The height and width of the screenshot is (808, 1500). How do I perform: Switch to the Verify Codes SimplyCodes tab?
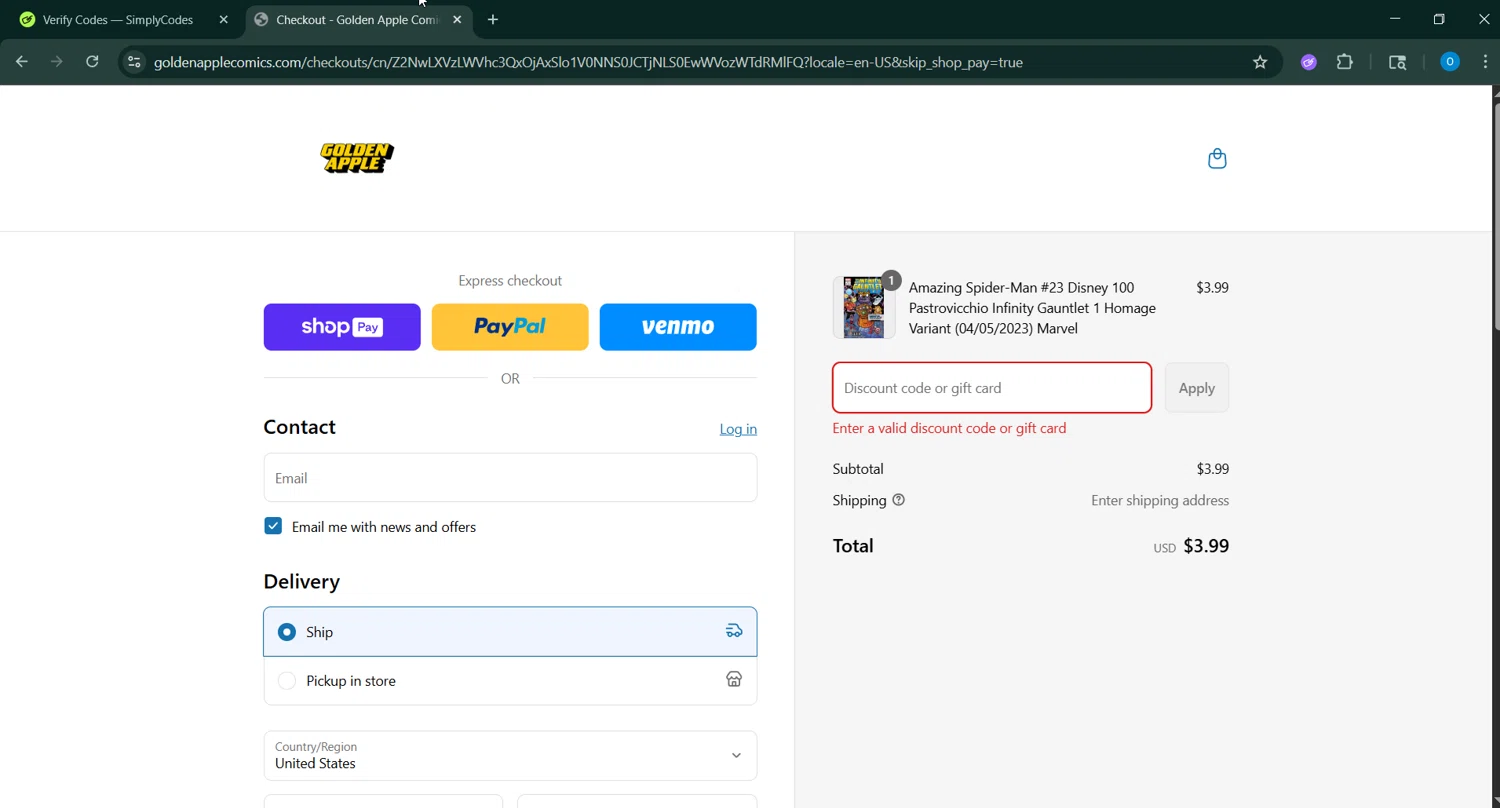point(122,19)
